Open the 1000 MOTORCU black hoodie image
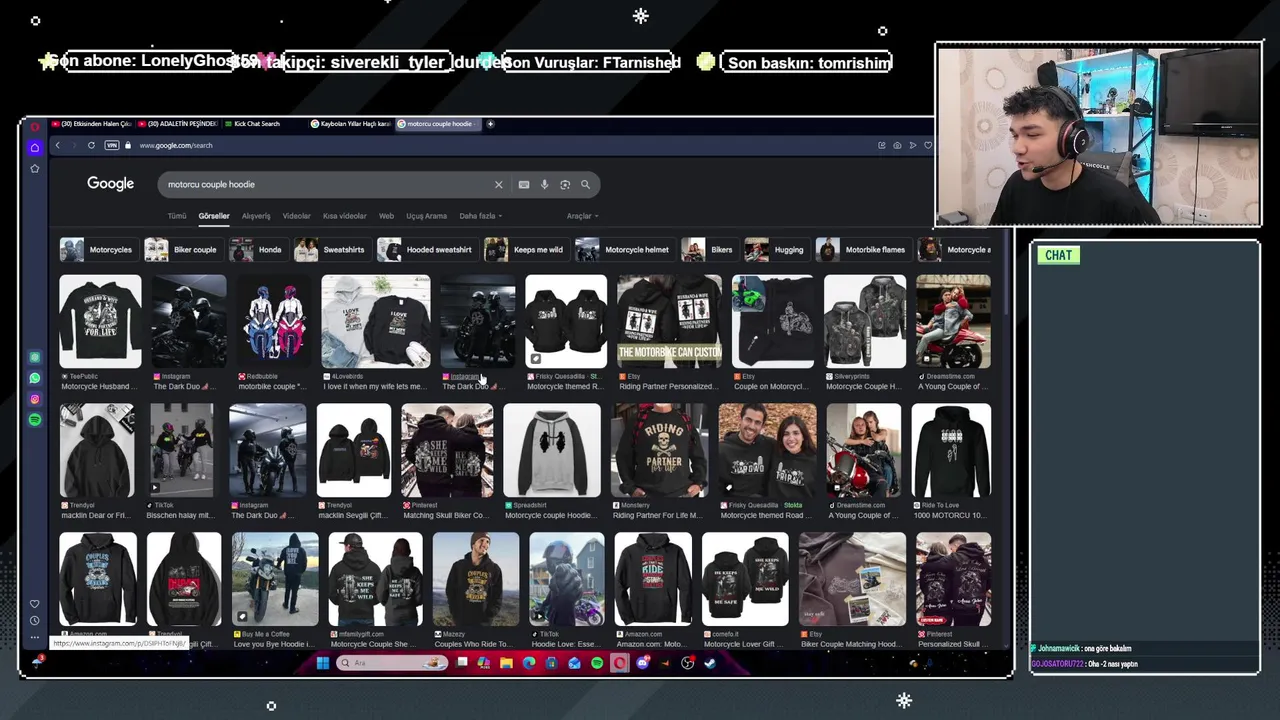The height and width of the screenshot is (720, 1280). tap(951, 450)
